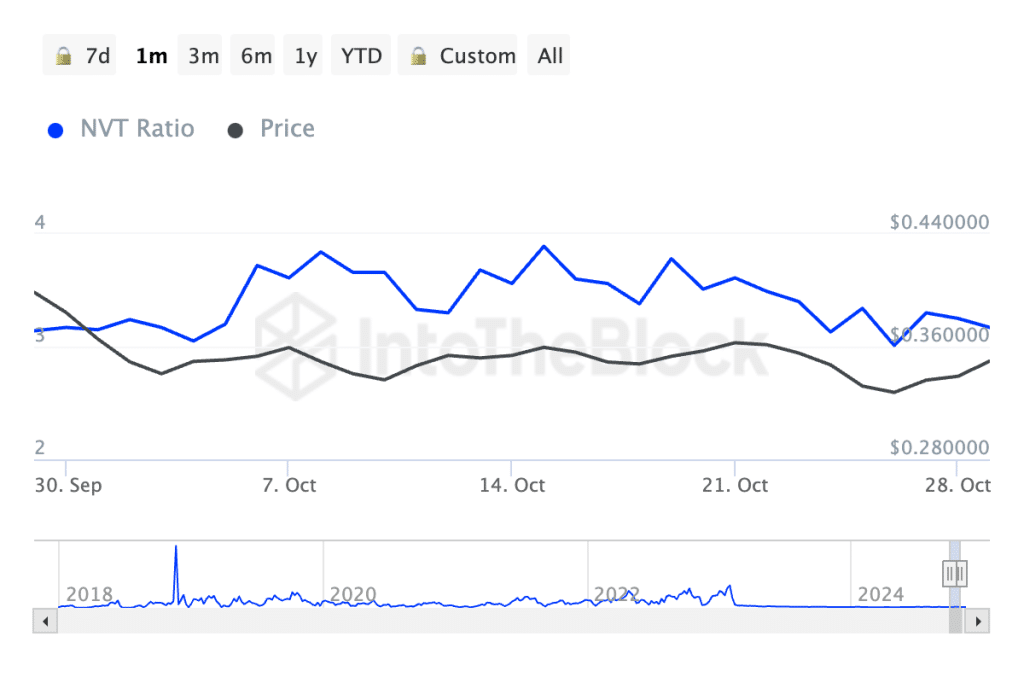Click the $0.360000 price axis label

pos(939,335)
